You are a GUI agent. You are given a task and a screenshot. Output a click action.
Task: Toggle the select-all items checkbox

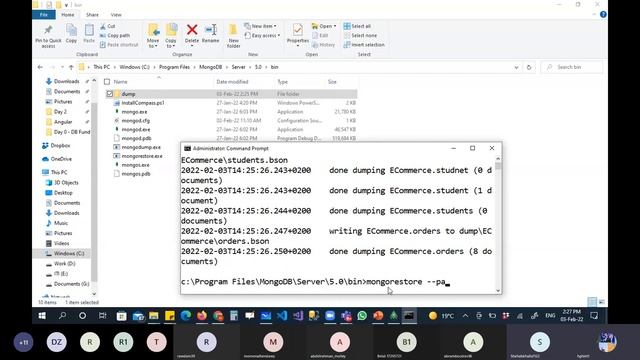107,82
